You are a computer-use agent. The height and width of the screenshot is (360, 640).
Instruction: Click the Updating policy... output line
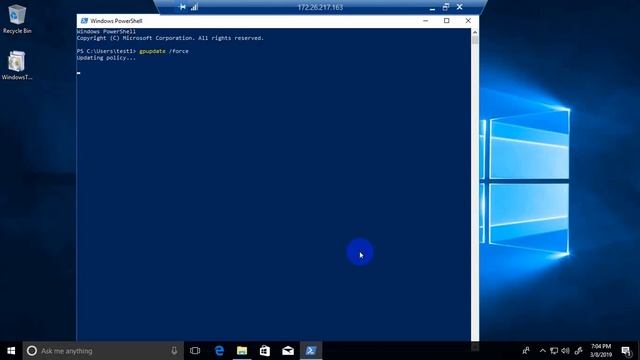(x=106, y=58)
